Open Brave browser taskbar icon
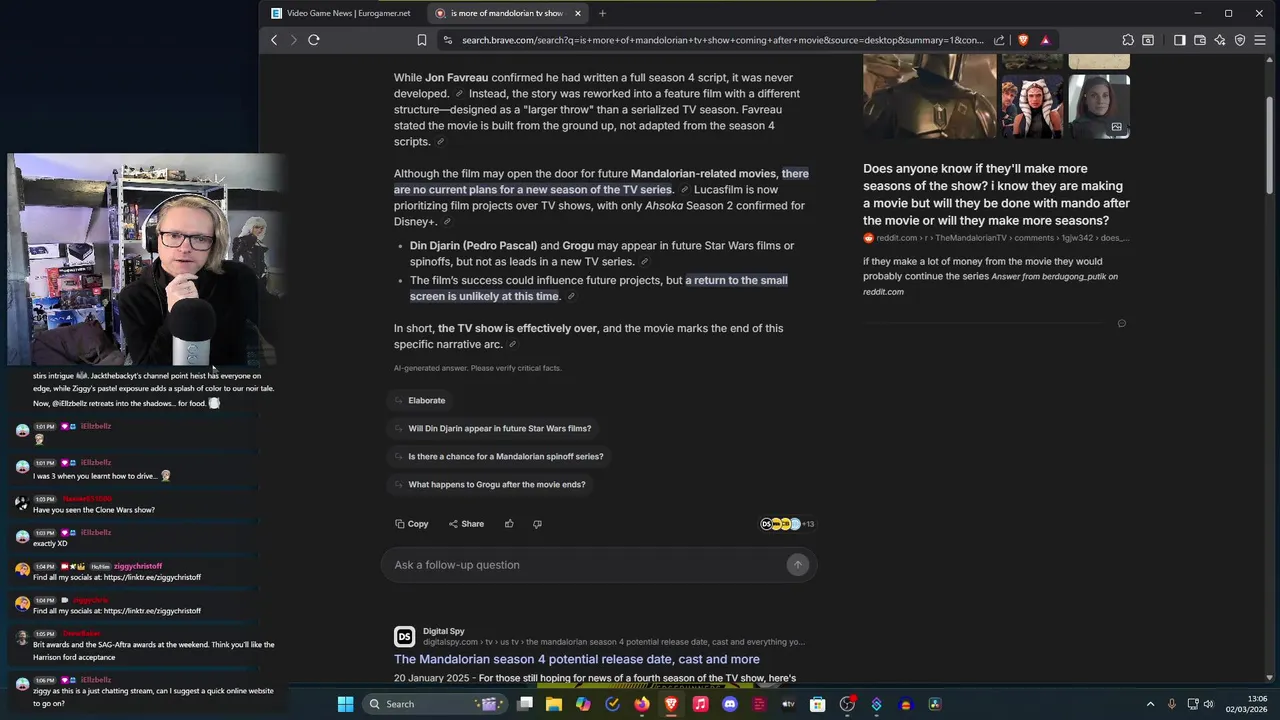Viewport: 1280px width, 720px height. click(671, 704)
